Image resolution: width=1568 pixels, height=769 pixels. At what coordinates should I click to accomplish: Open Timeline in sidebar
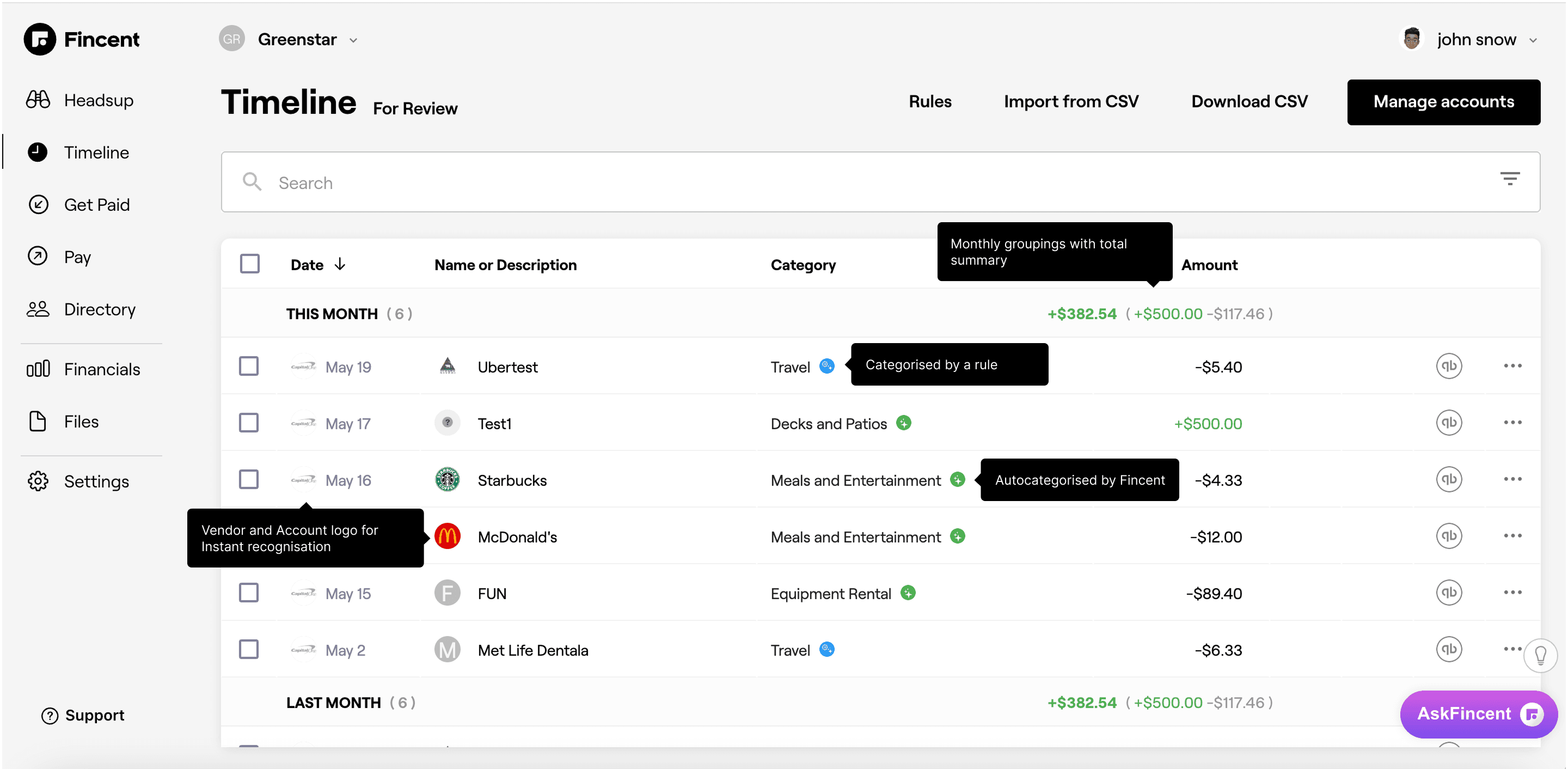coord(78,152)
